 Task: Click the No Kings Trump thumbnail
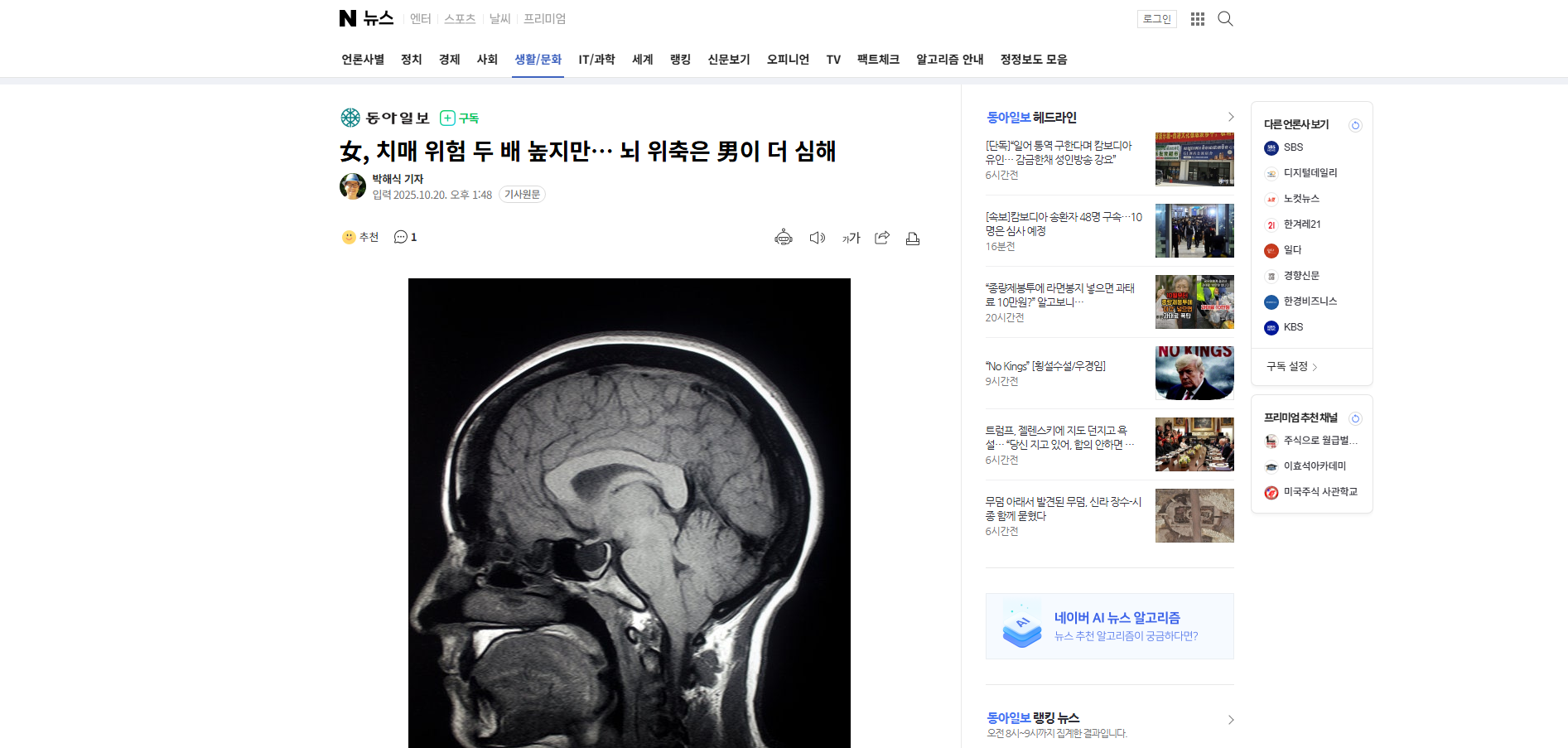(x=1194, y=373)
